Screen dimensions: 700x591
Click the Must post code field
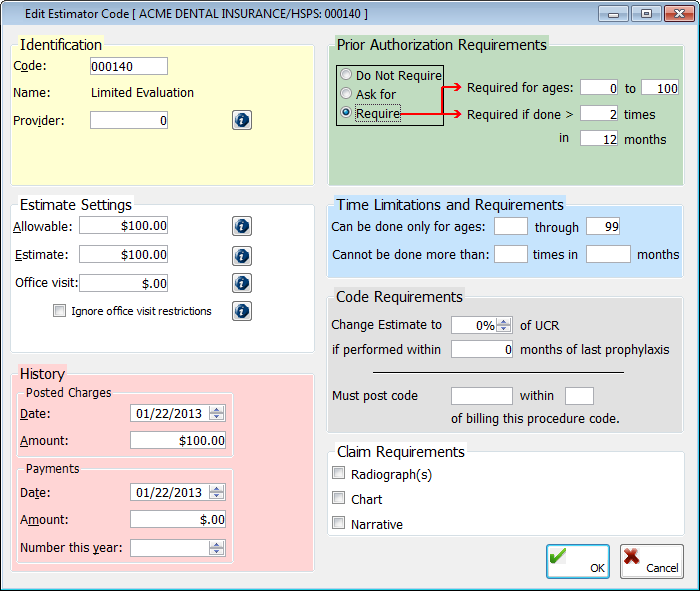(481, 396)
